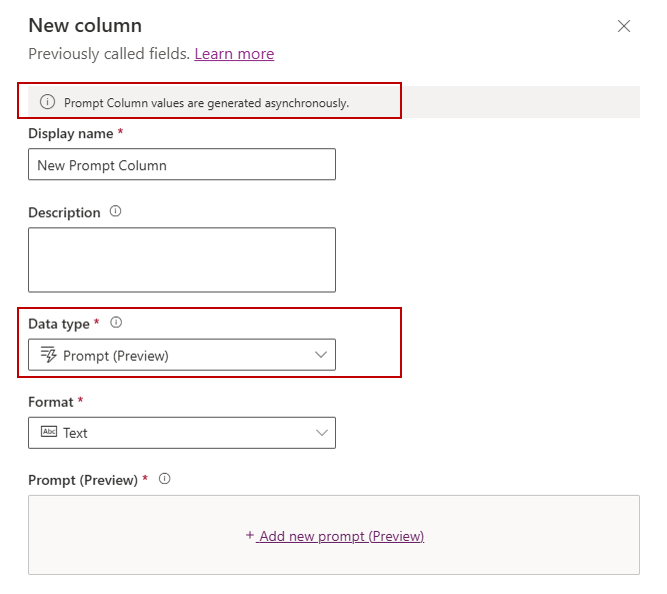Expand Format using its chevron arrow

click(321, 433)
